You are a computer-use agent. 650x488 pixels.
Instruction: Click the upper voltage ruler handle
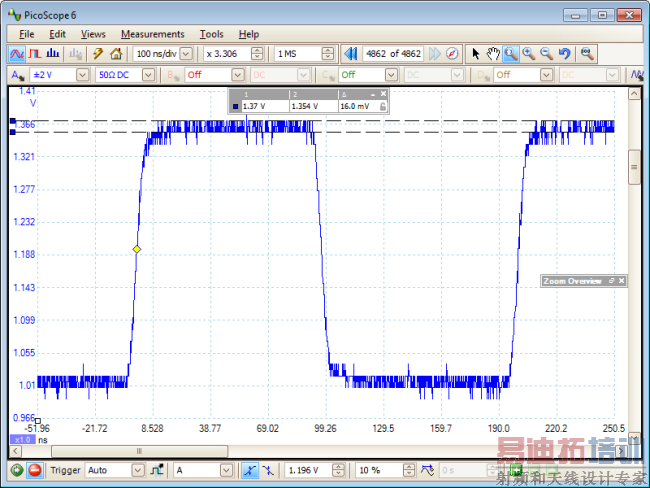12,121
